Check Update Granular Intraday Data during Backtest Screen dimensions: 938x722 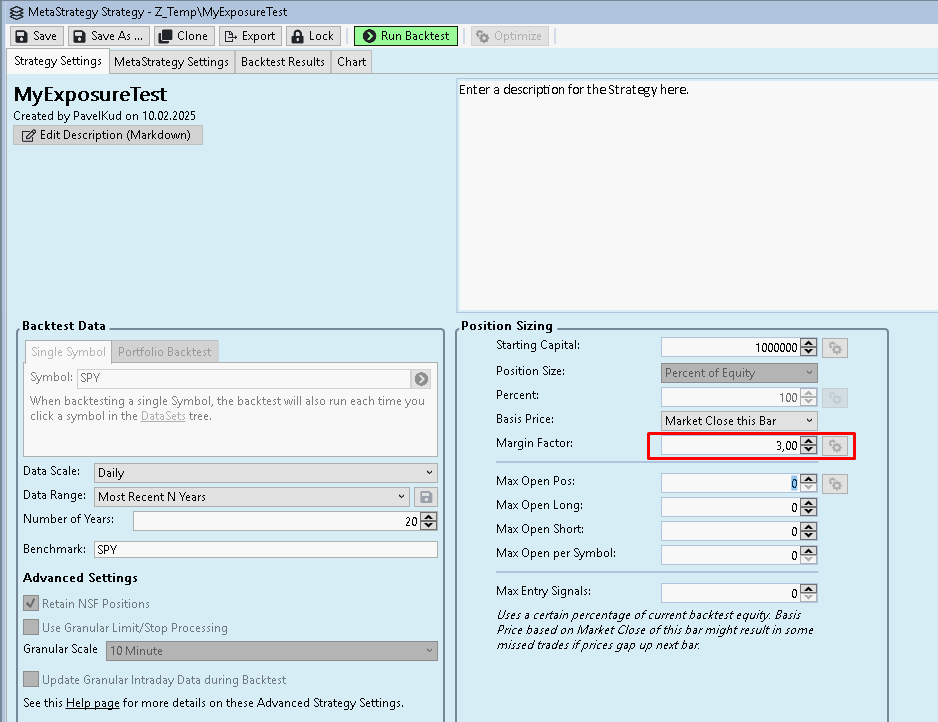coord(31,680)
